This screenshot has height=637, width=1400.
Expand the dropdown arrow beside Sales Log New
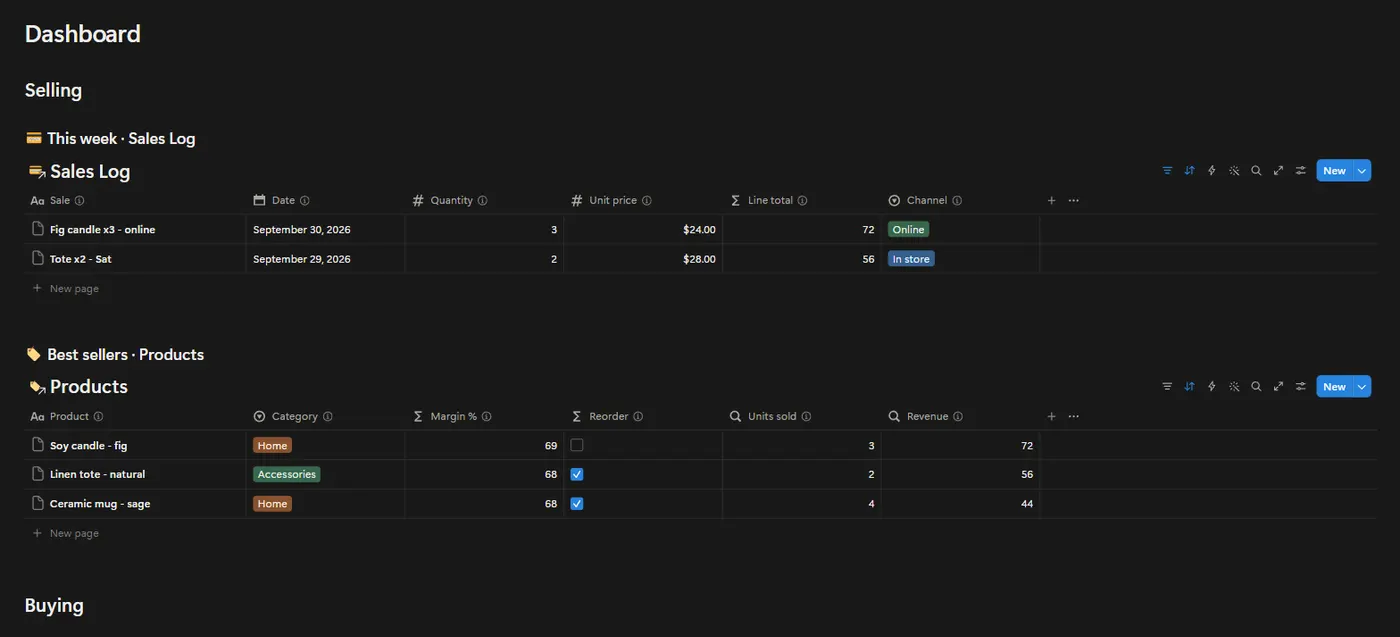tap(1362, 171)
